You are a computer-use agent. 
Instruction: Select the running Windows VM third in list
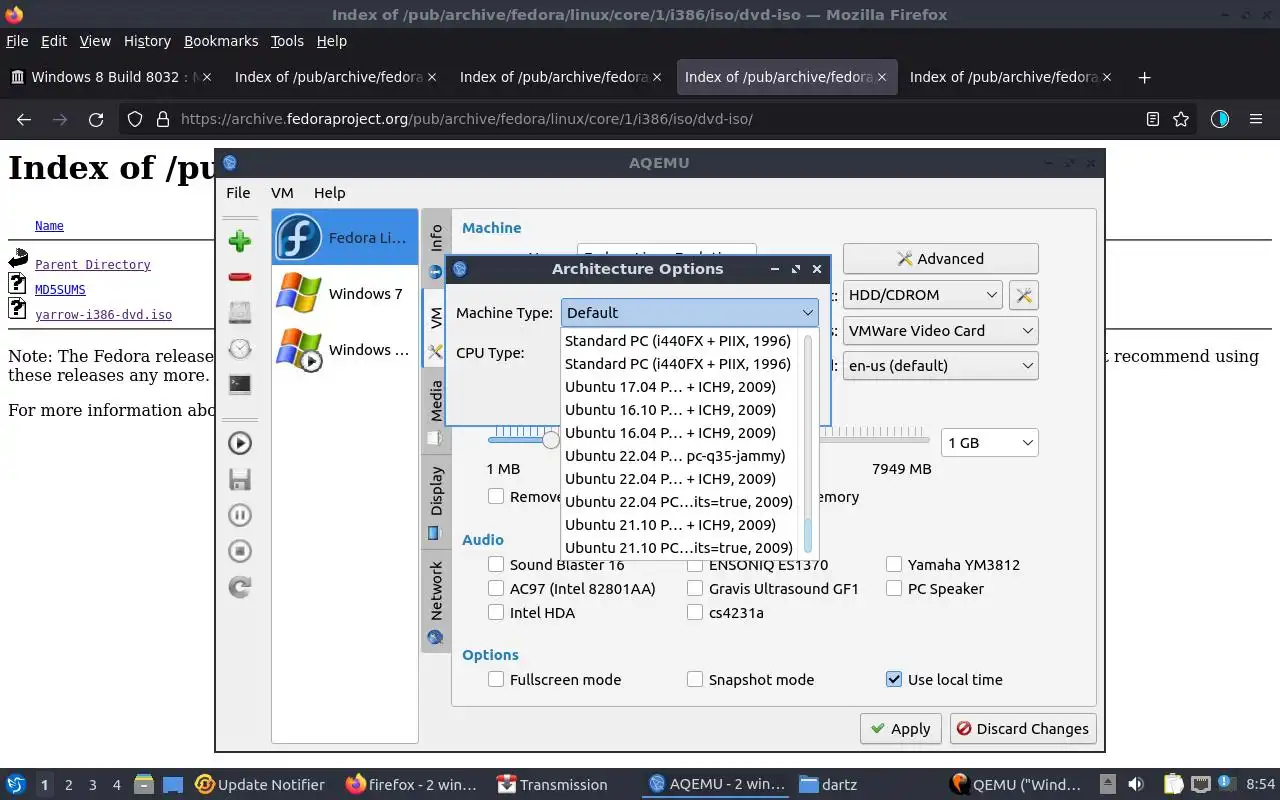coord(345,349)
